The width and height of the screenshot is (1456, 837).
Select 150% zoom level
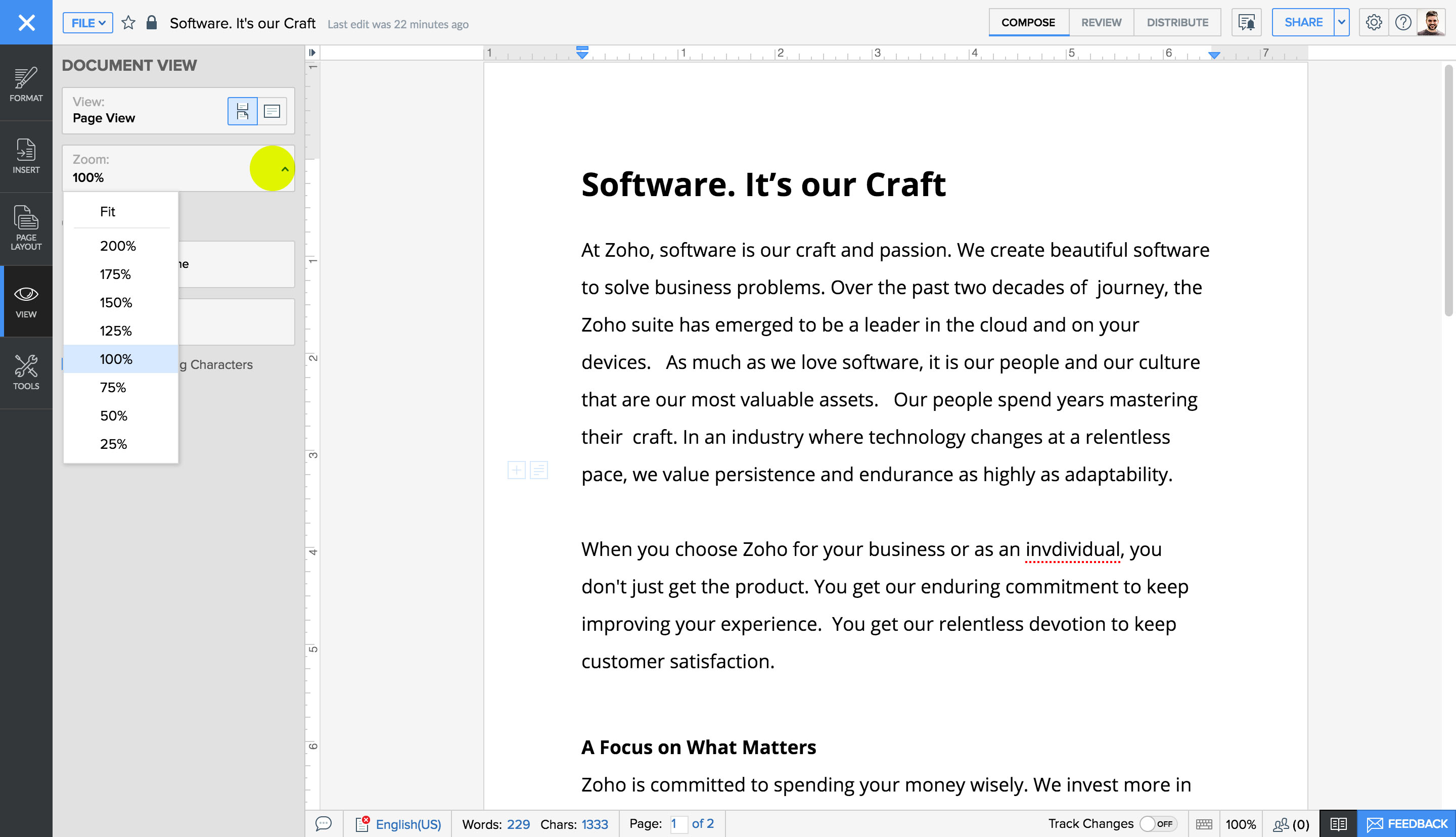click(x=116, y=302)
